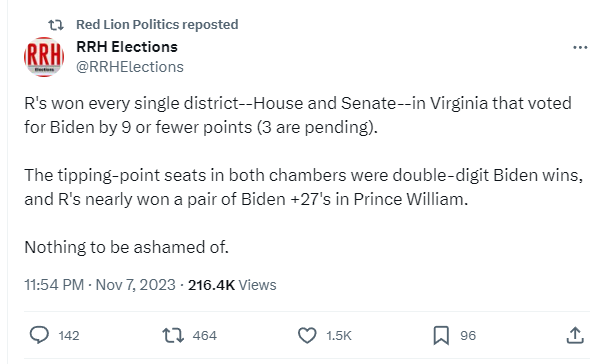
Task: Click the 96 bookmarks count
Action: pos(468,335)
